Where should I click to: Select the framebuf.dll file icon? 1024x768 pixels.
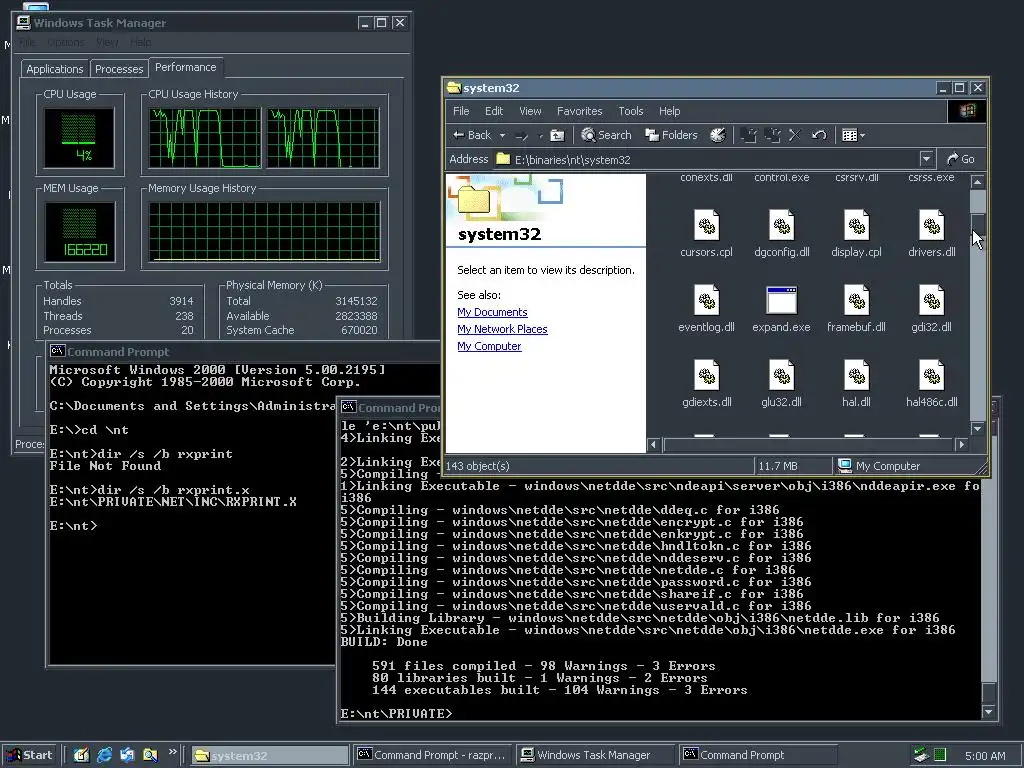click(856, 301)
